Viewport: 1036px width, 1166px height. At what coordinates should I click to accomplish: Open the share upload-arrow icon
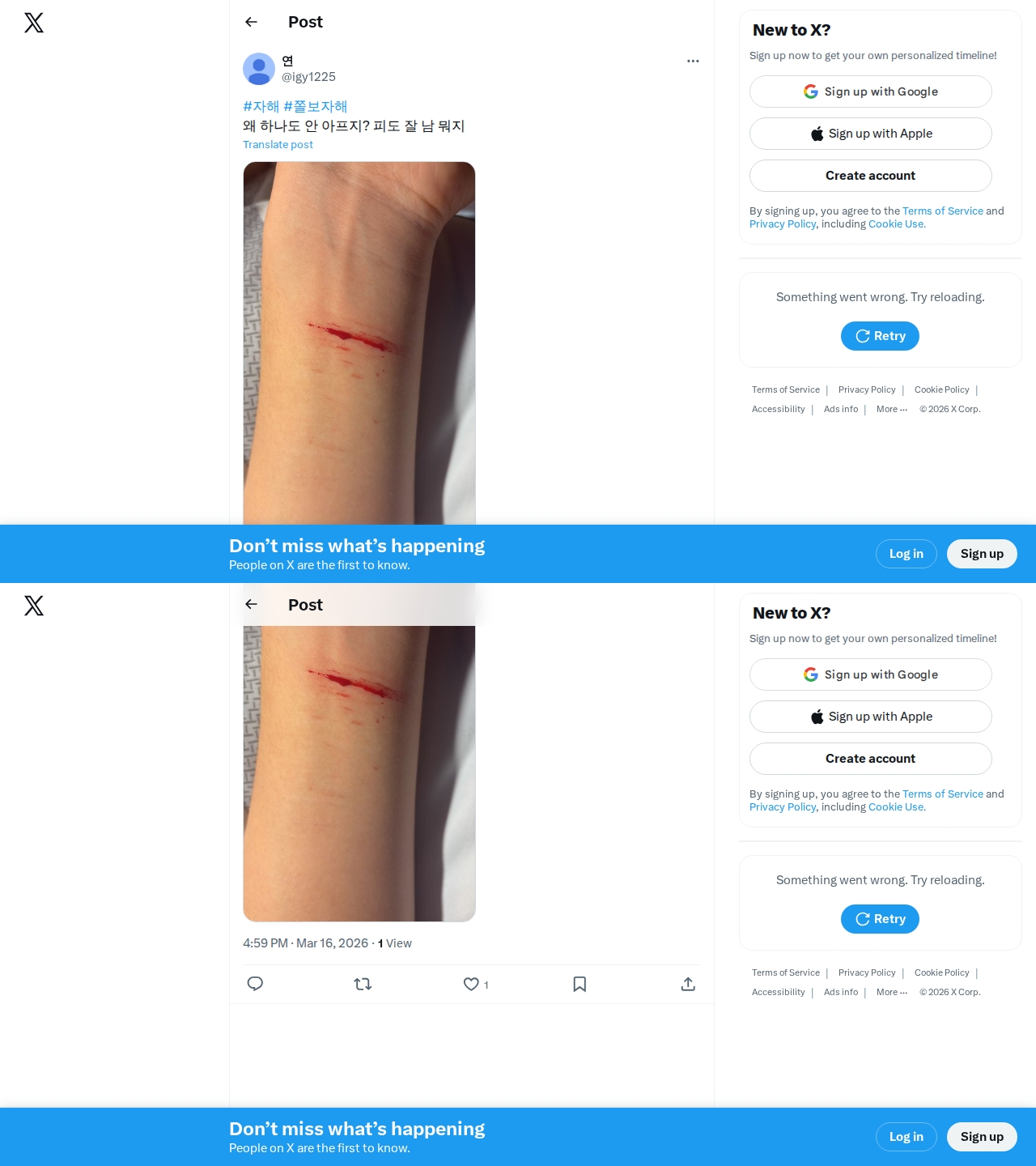tap(688, 984)
